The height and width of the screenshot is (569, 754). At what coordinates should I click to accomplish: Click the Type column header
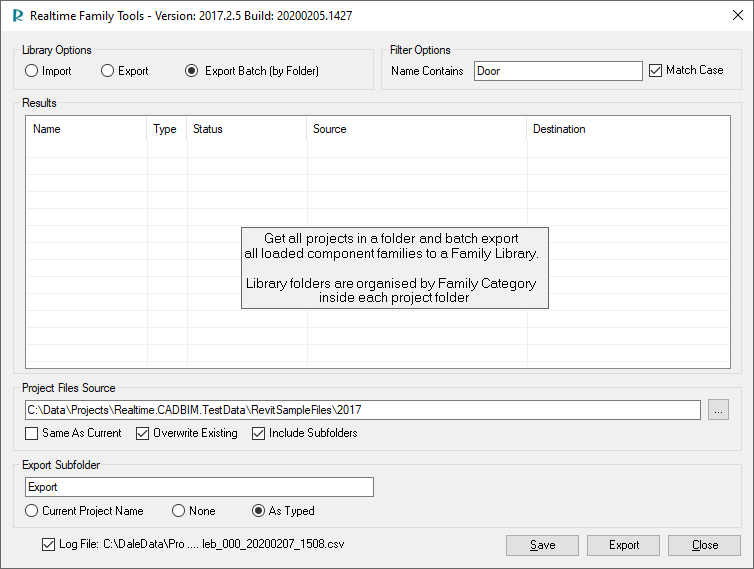click(167, 129)
